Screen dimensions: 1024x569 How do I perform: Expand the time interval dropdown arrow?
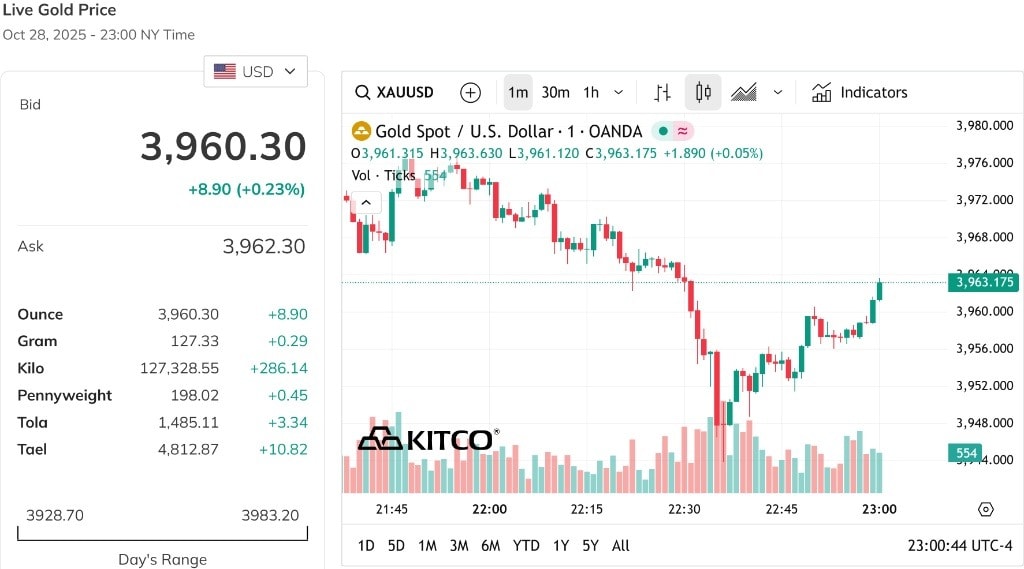coord(618,93)
